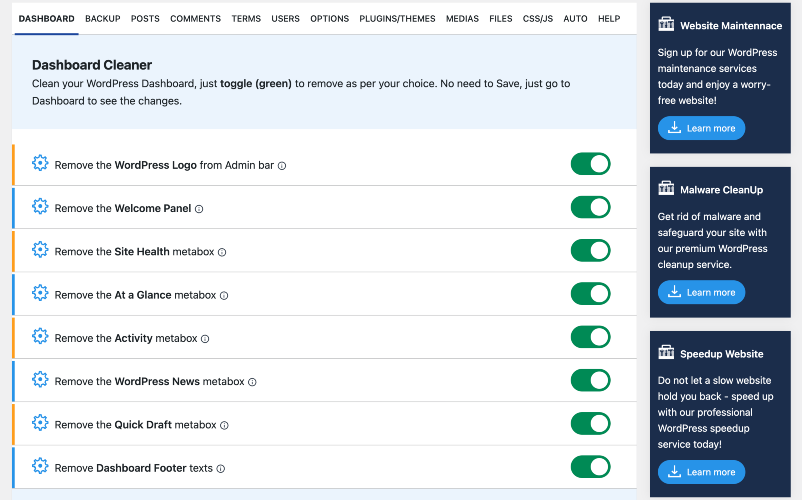Click the Website Maintennace card title
The height and width of the screenshot is (500, 802).
click(x=731, y=26)
